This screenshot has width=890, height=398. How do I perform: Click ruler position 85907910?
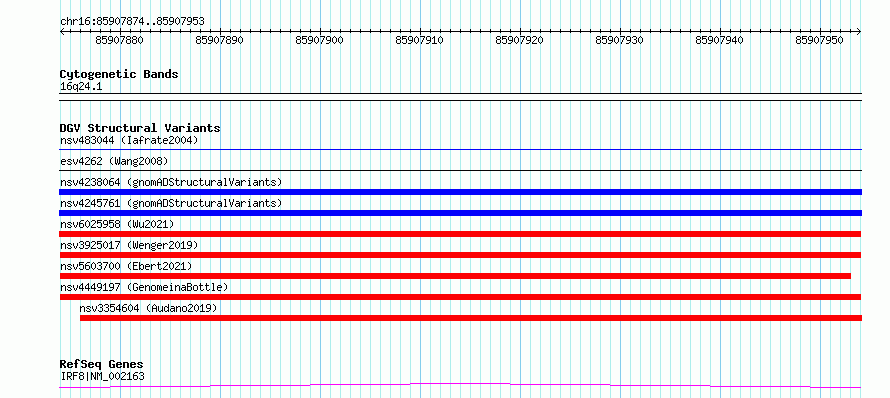(x=419, y=40)
